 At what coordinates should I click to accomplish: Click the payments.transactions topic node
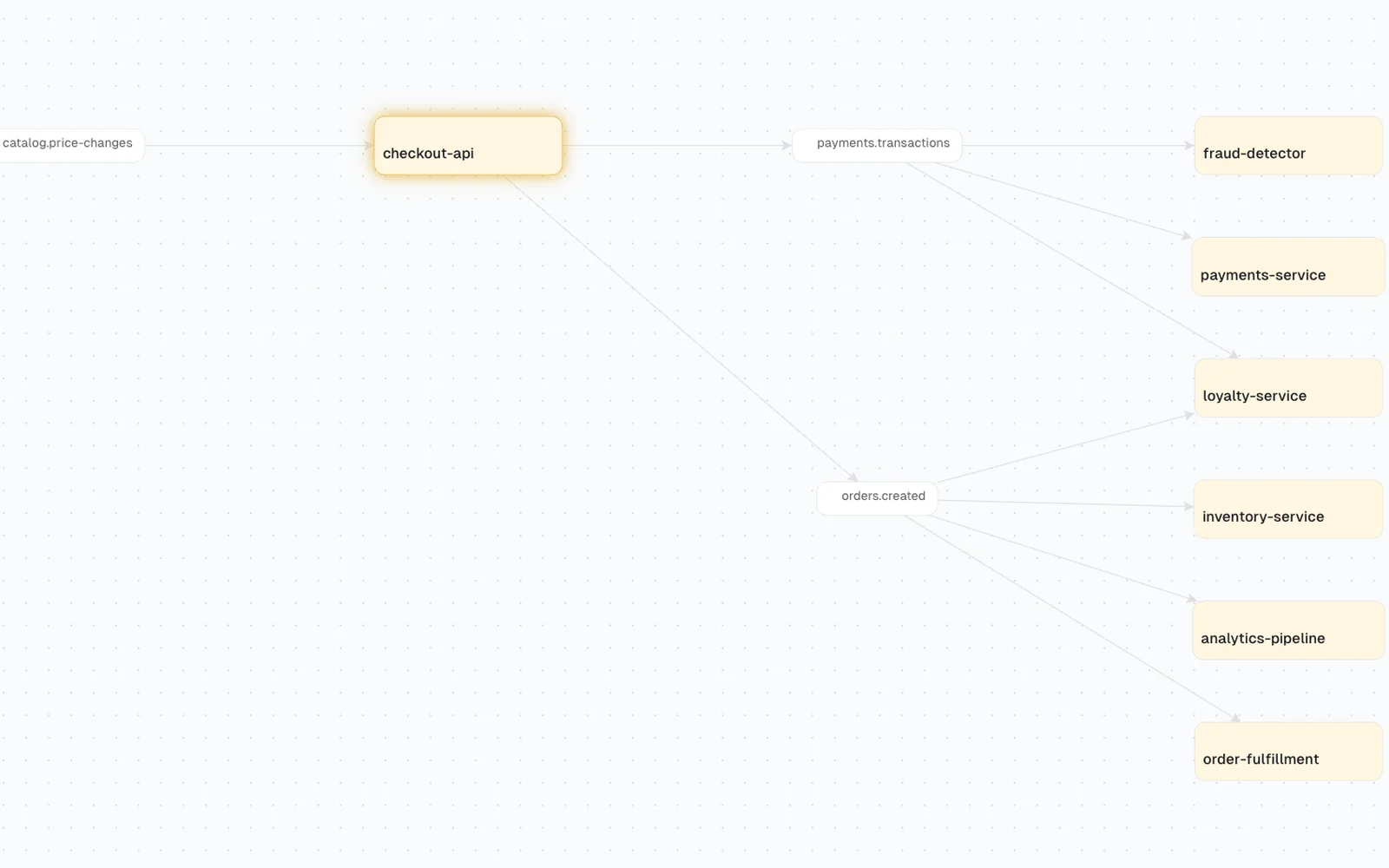[877, 146]
